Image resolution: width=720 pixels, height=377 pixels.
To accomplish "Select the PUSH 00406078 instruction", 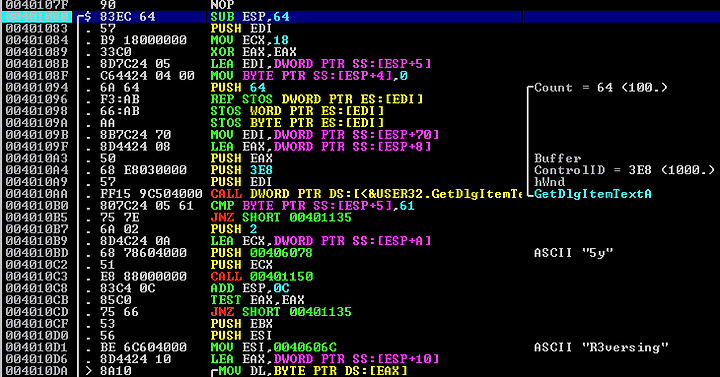I will [262, 253].
